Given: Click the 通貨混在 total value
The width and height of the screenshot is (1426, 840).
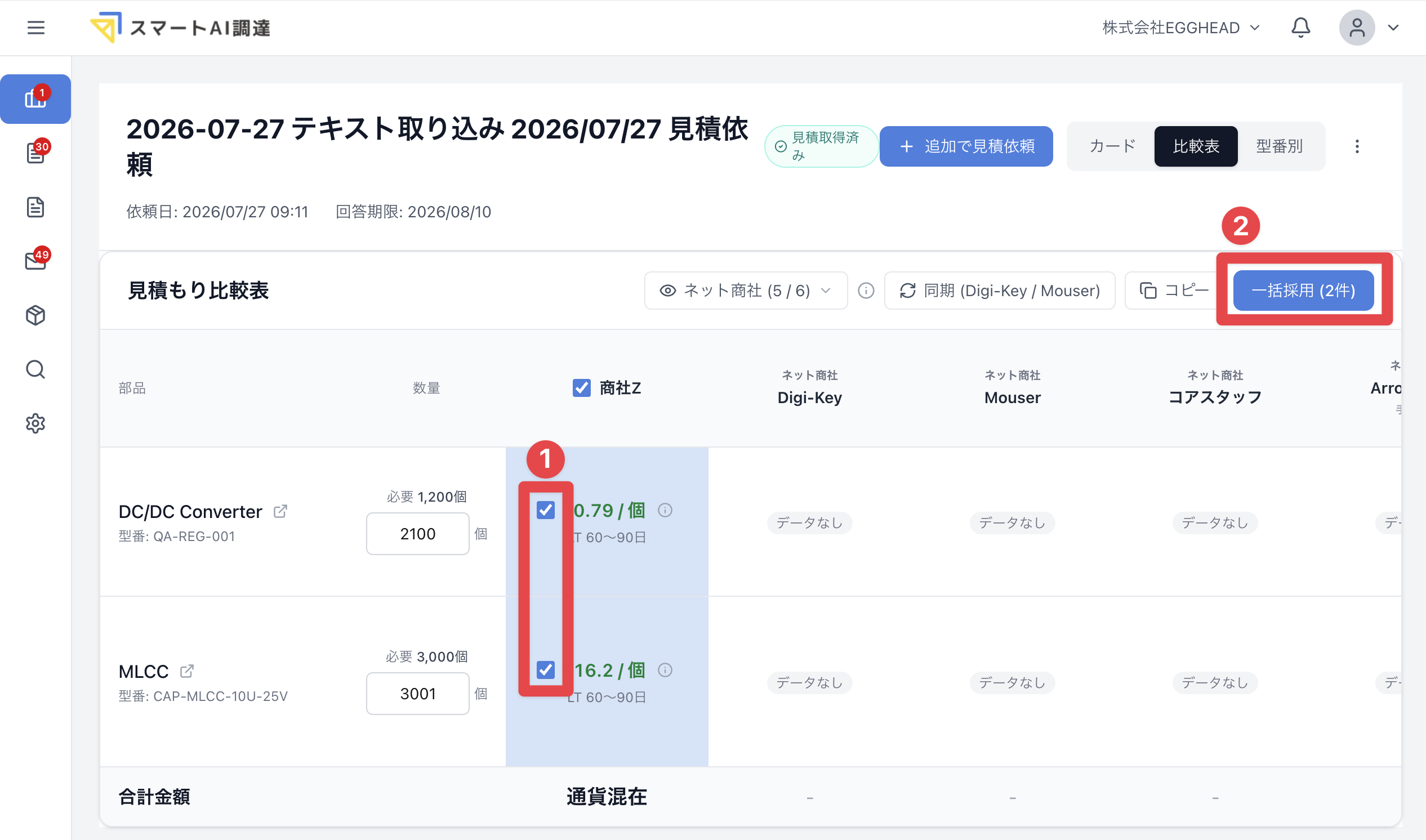Looking at the screenshot, I should [607, 797].
